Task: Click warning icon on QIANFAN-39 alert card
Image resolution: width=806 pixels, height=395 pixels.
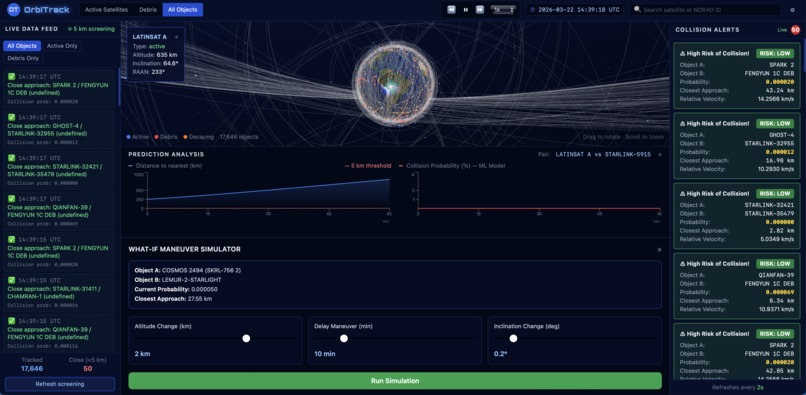Action: pyautogui.click(x=683, y=264)
